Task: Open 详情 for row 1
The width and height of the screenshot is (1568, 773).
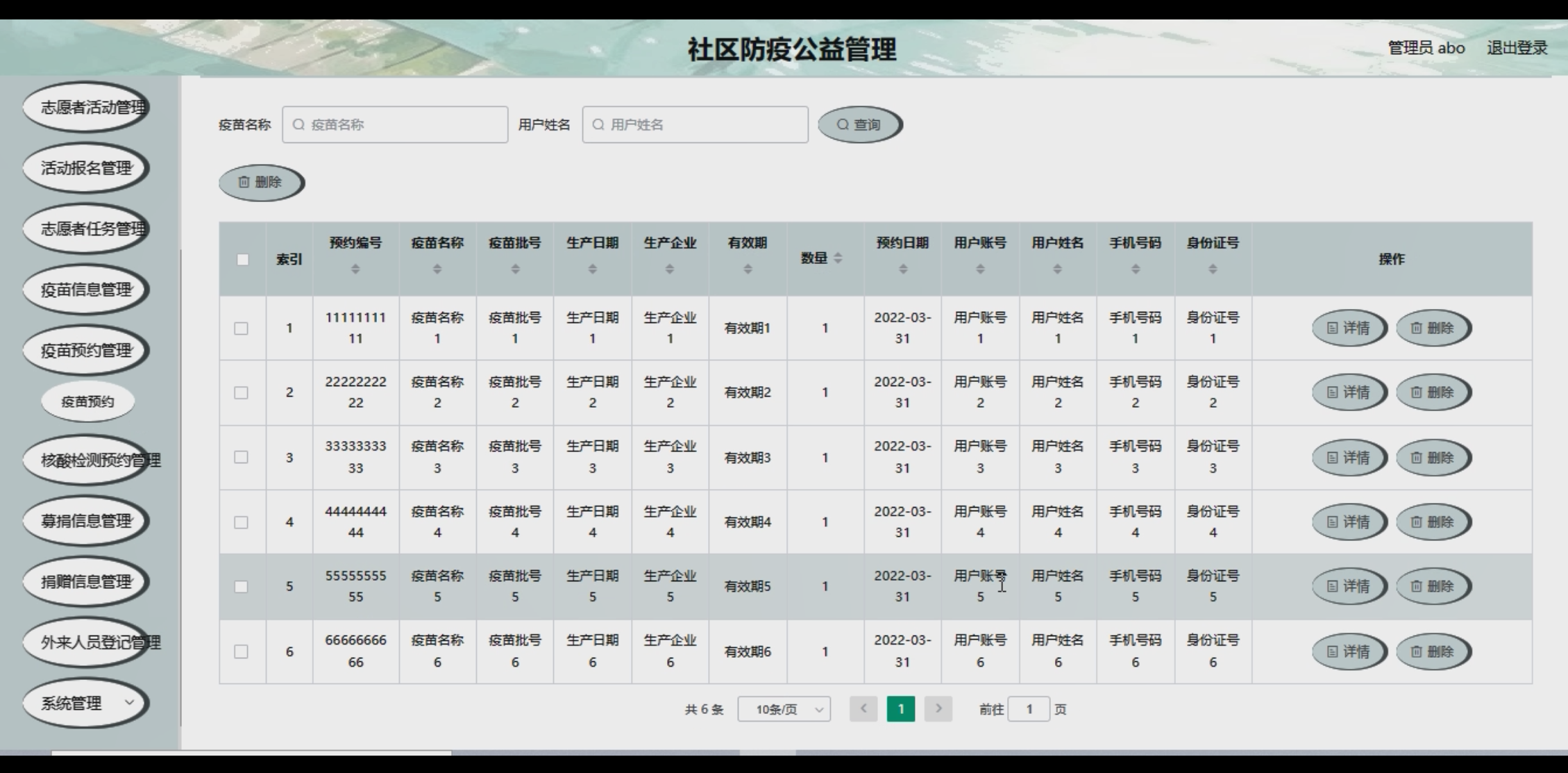Action: (x=1348, y=328)
